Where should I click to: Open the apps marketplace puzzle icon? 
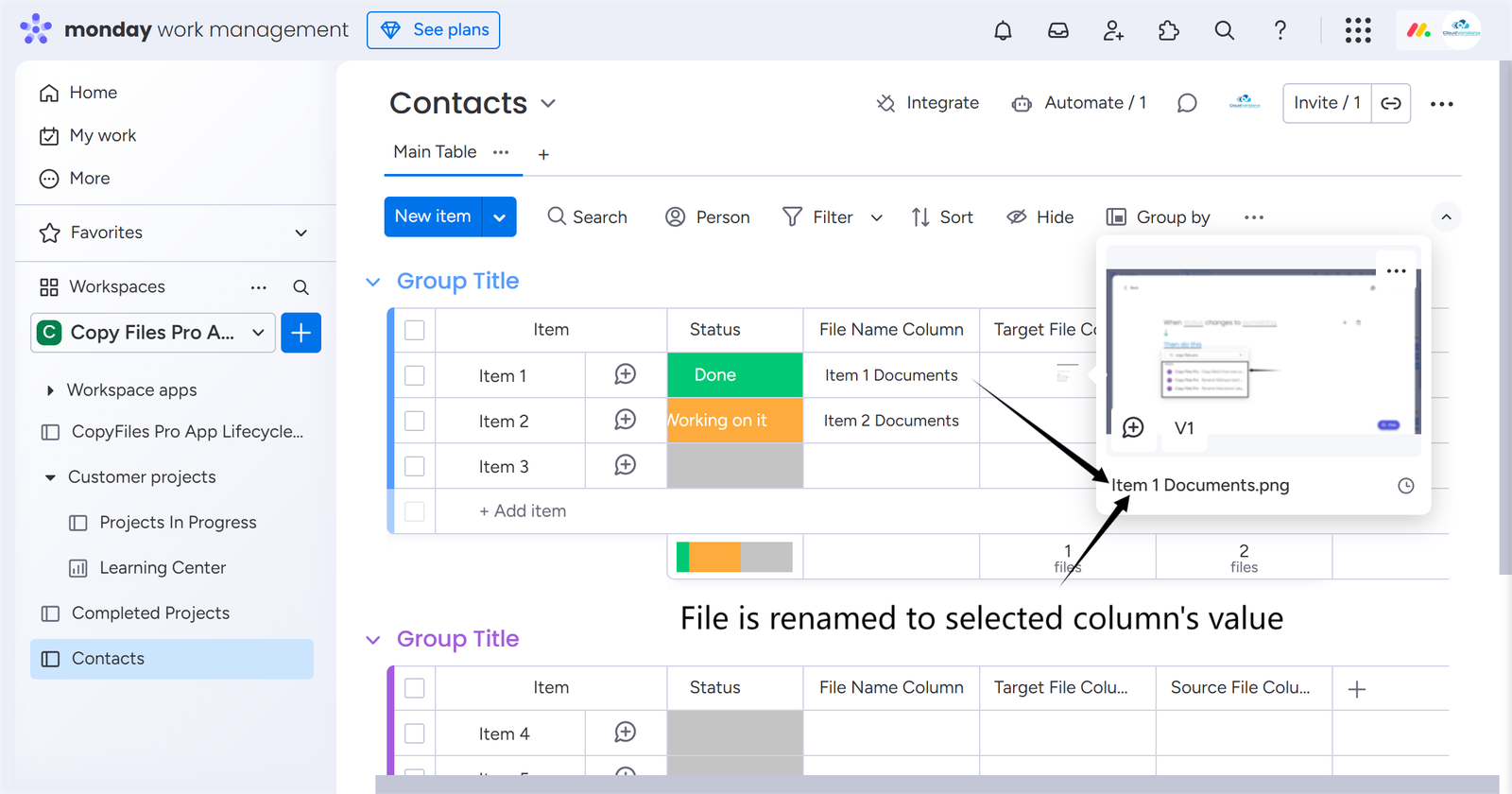click(1169, 30)
